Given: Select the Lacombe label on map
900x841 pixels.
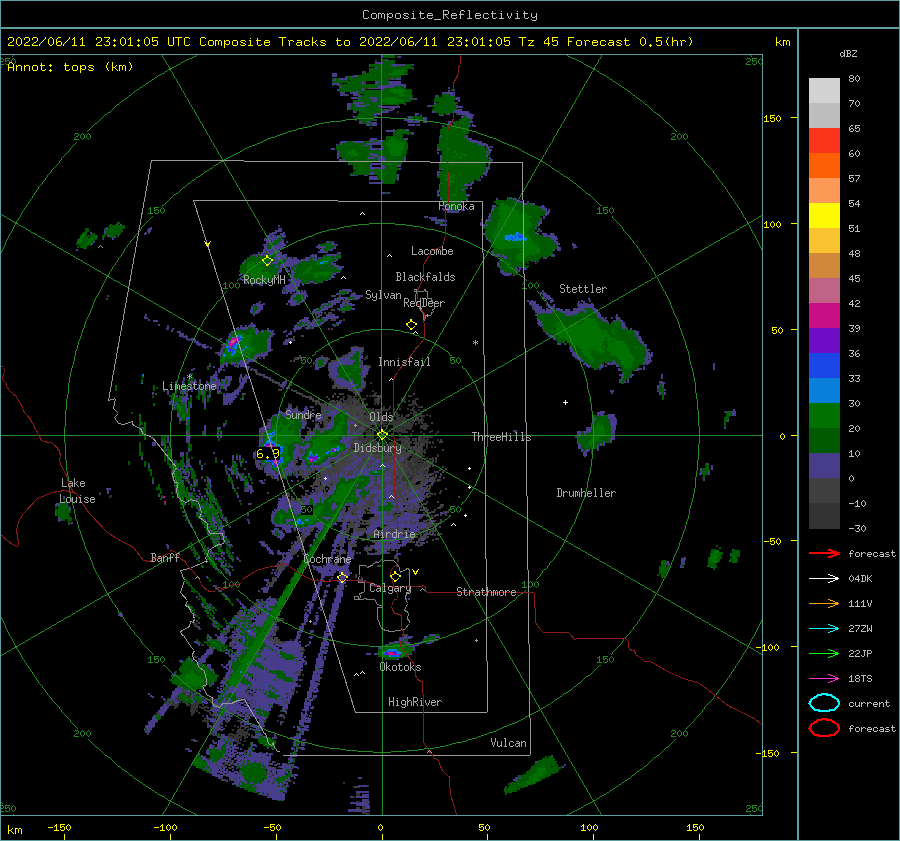Looking at the screenshot, I should 432,251.
